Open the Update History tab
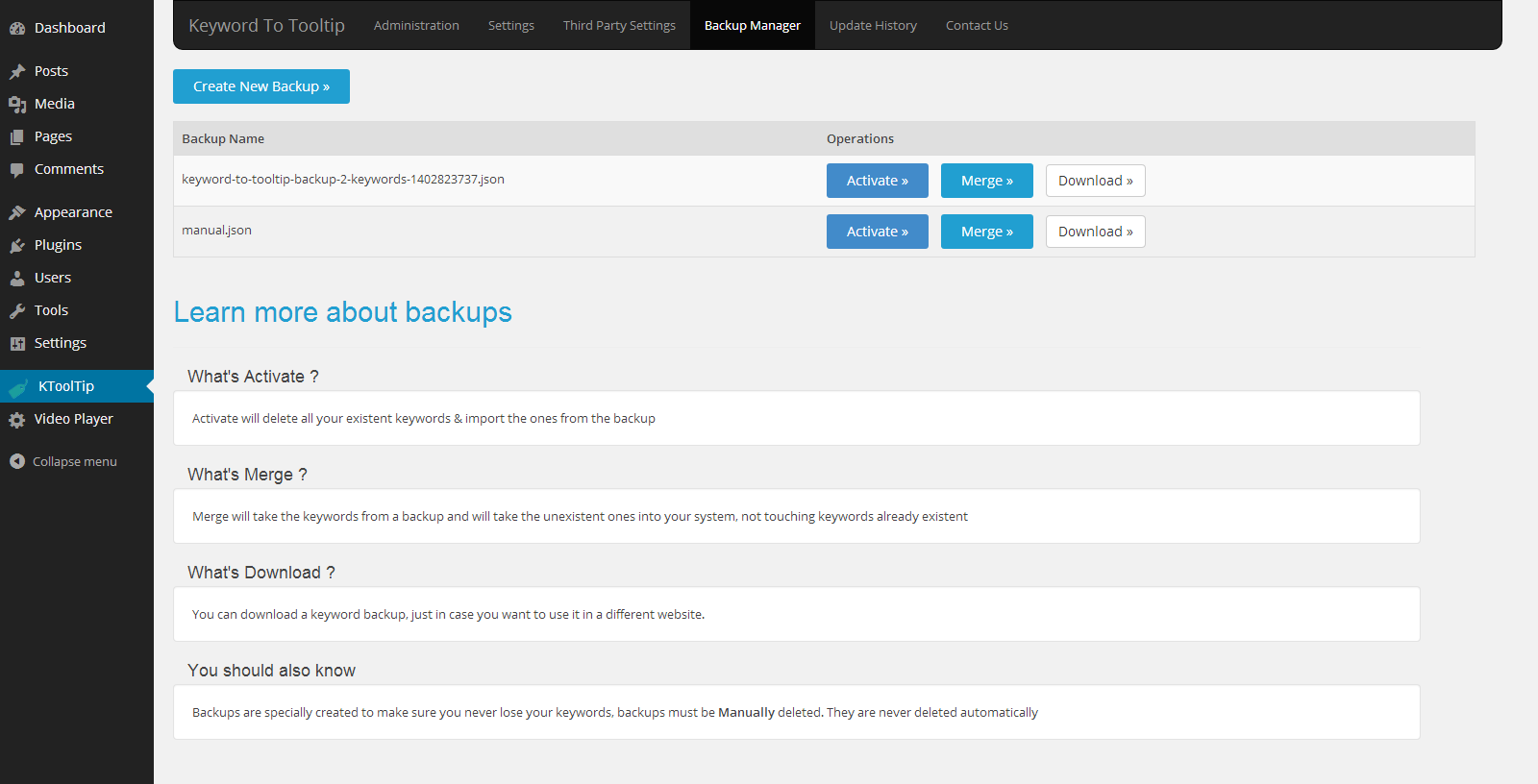The image size is (1538, 784). coord(873,26)
